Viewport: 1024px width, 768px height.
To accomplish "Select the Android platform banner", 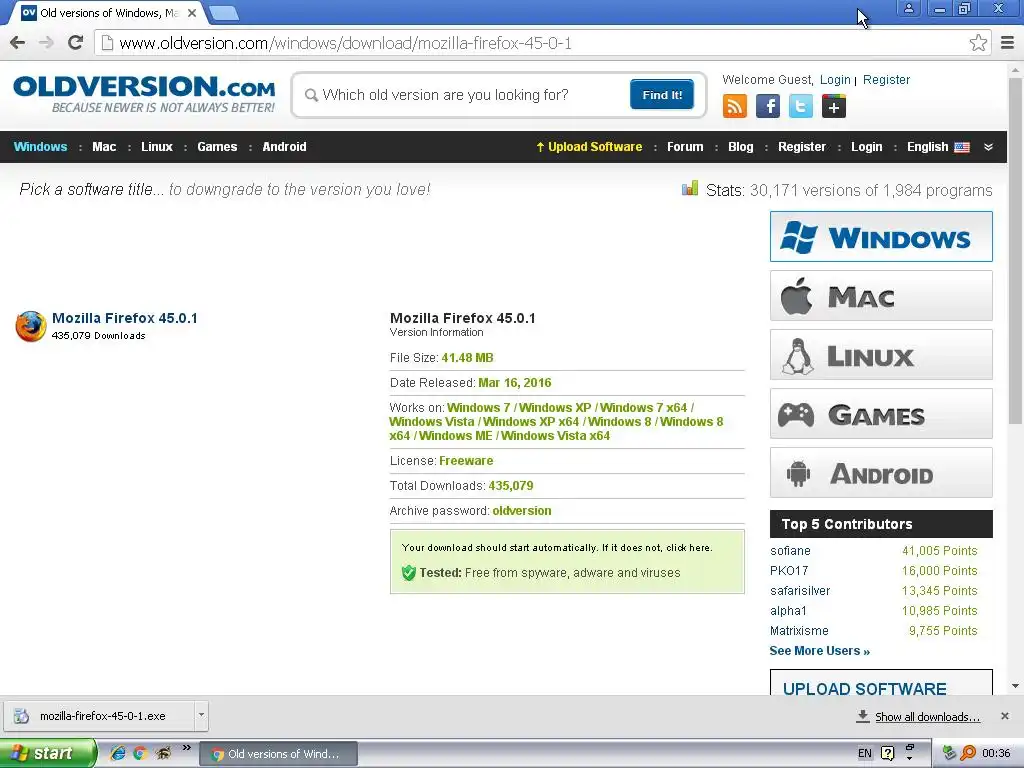I will tap(881, 473).
